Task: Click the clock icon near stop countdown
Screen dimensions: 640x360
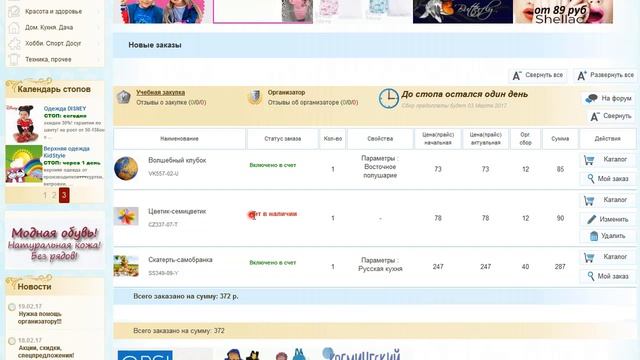Action: [x=388, y=98]
